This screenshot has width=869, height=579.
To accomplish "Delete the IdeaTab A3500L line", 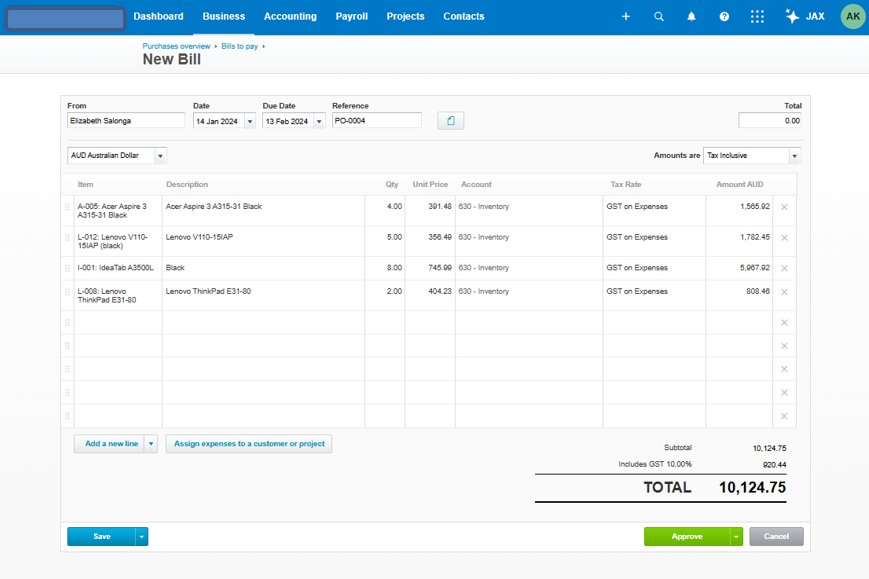I will point(784,268).
